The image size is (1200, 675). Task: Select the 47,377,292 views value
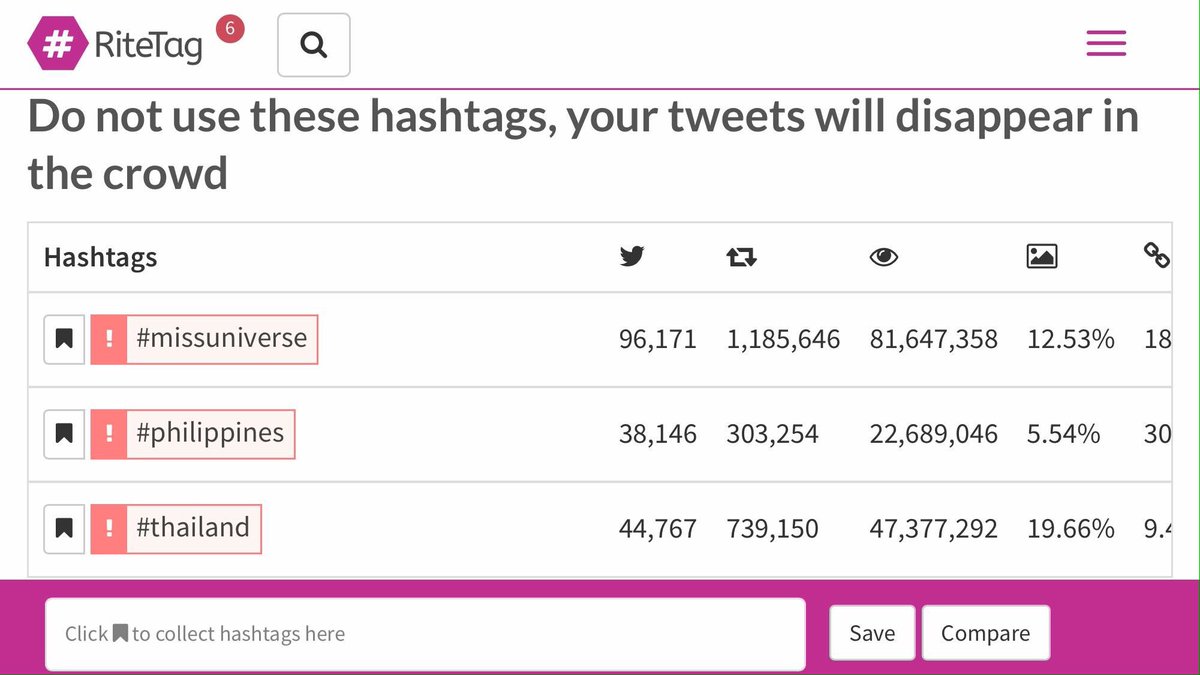pyautogui.click(x=933, y=529)
